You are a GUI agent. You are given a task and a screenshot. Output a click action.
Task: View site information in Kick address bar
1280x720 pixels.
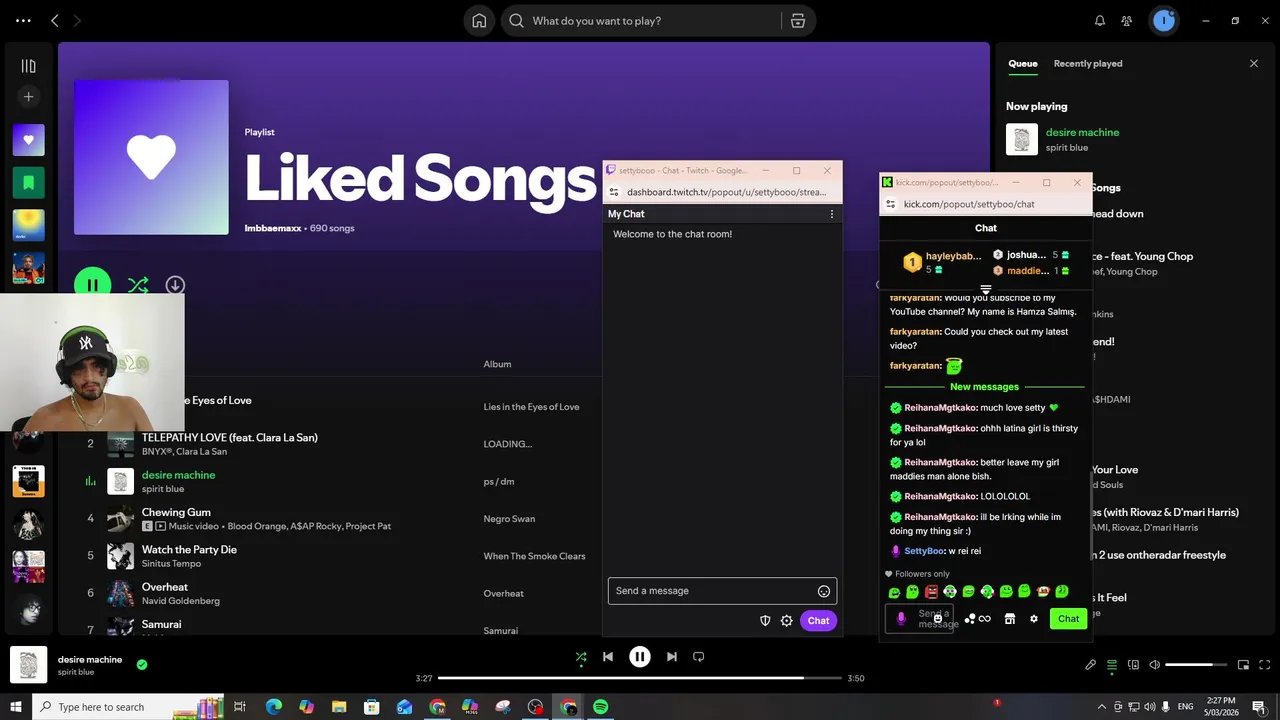[x=890, y=204]
